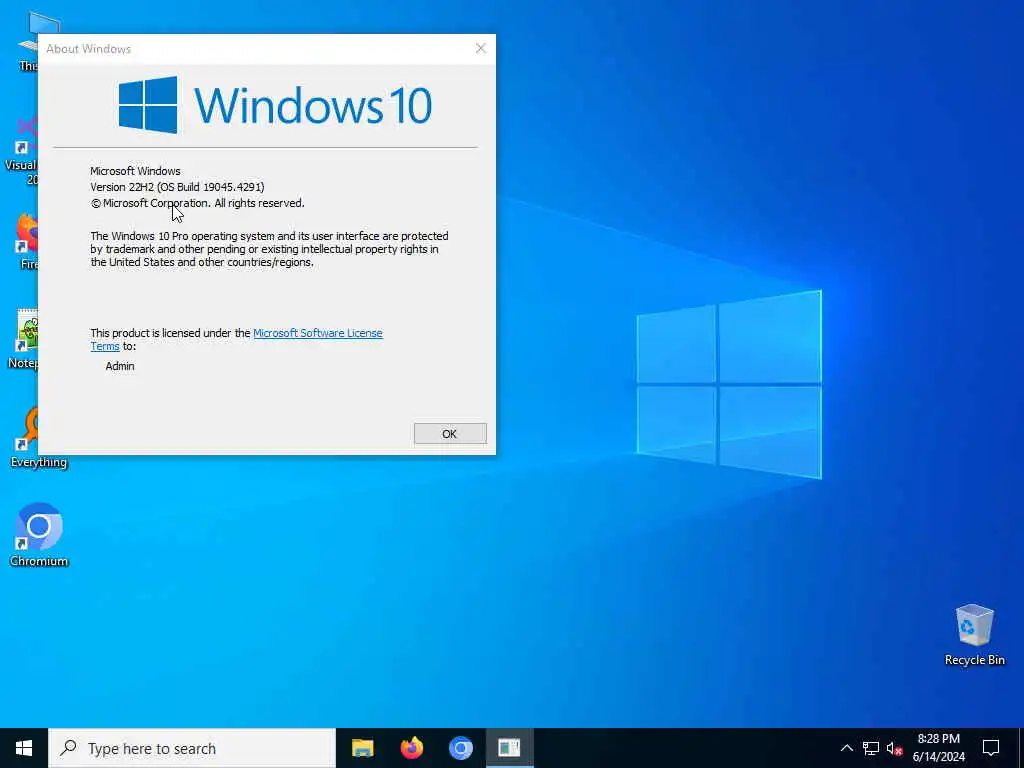Open the clock and date flyout
This screenshot has width=1024, height=768.
(x=938, y=748)
